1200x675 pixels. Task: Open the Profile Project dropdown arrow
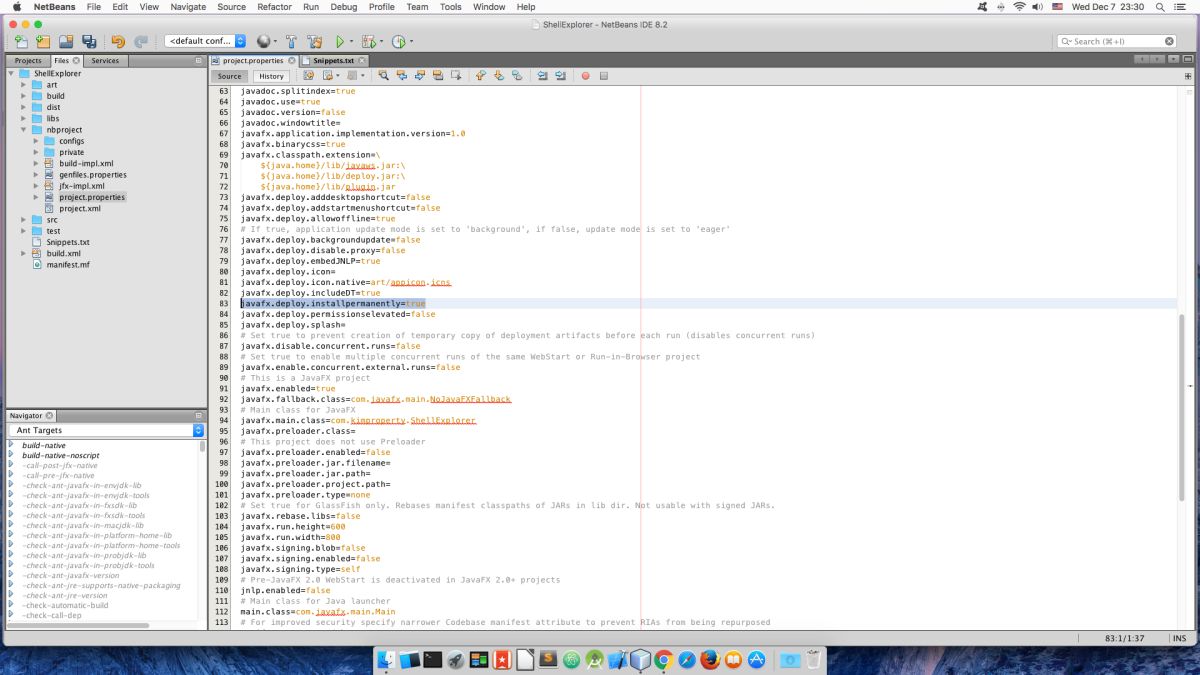point(410,42)
